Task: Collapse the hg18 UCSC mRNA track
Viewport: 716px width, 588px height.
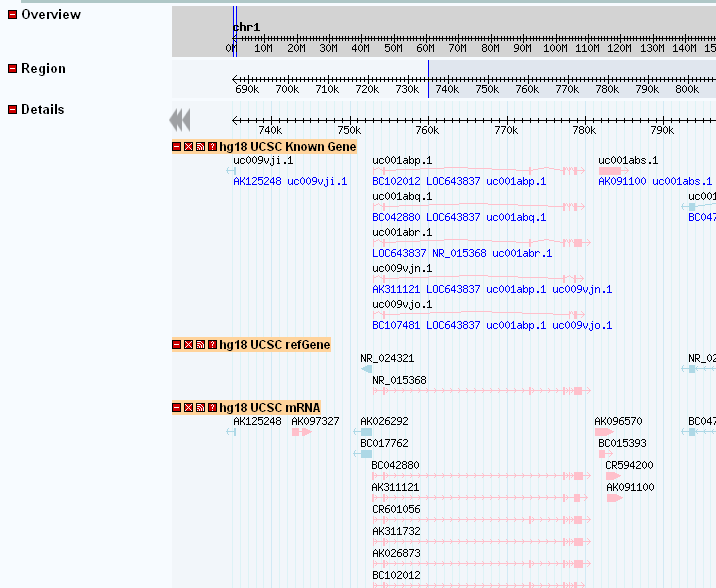Action: (x=177, y=408)
